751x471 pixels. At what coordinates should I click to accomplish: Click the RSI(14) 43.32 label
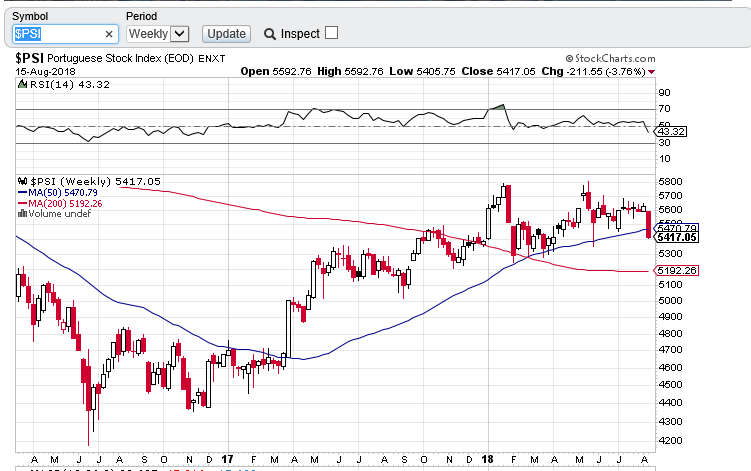[x=70, y=84]
